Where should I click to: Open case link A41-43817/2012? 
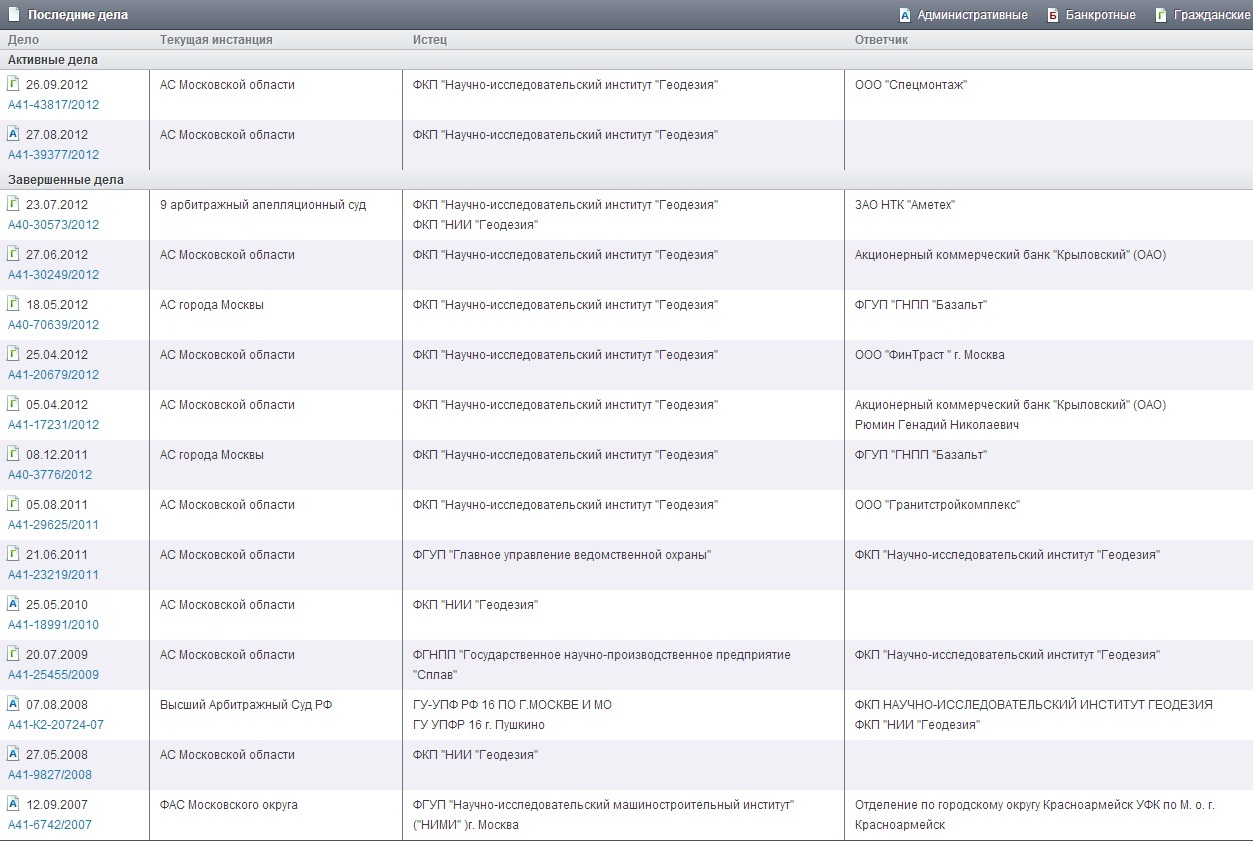click(54, 105)
